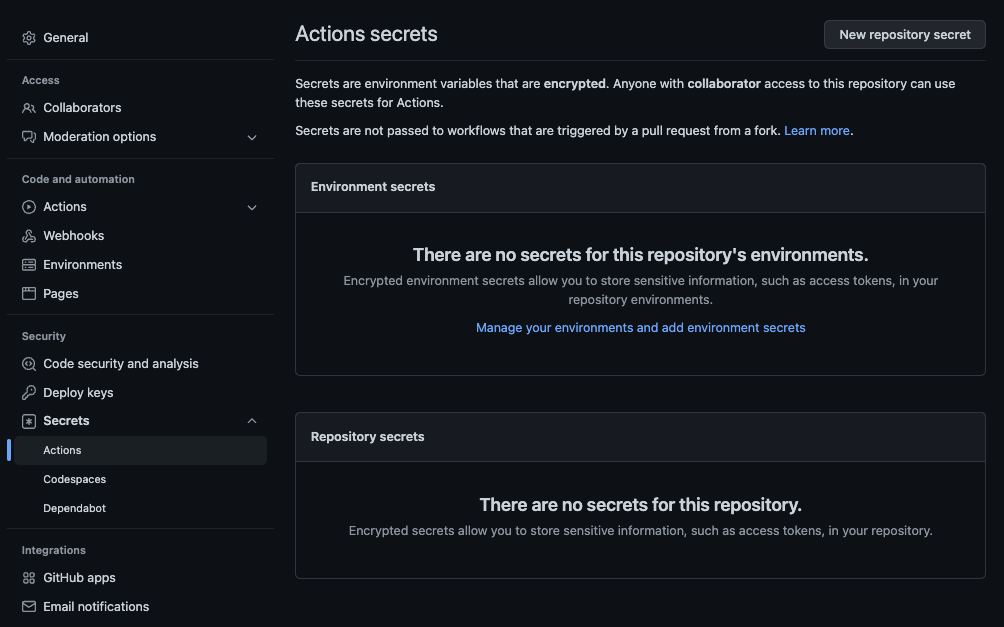Follow the Learn more link
Image resolution: width=1004 pixels, height=627 pixels.
coord(816,131)
